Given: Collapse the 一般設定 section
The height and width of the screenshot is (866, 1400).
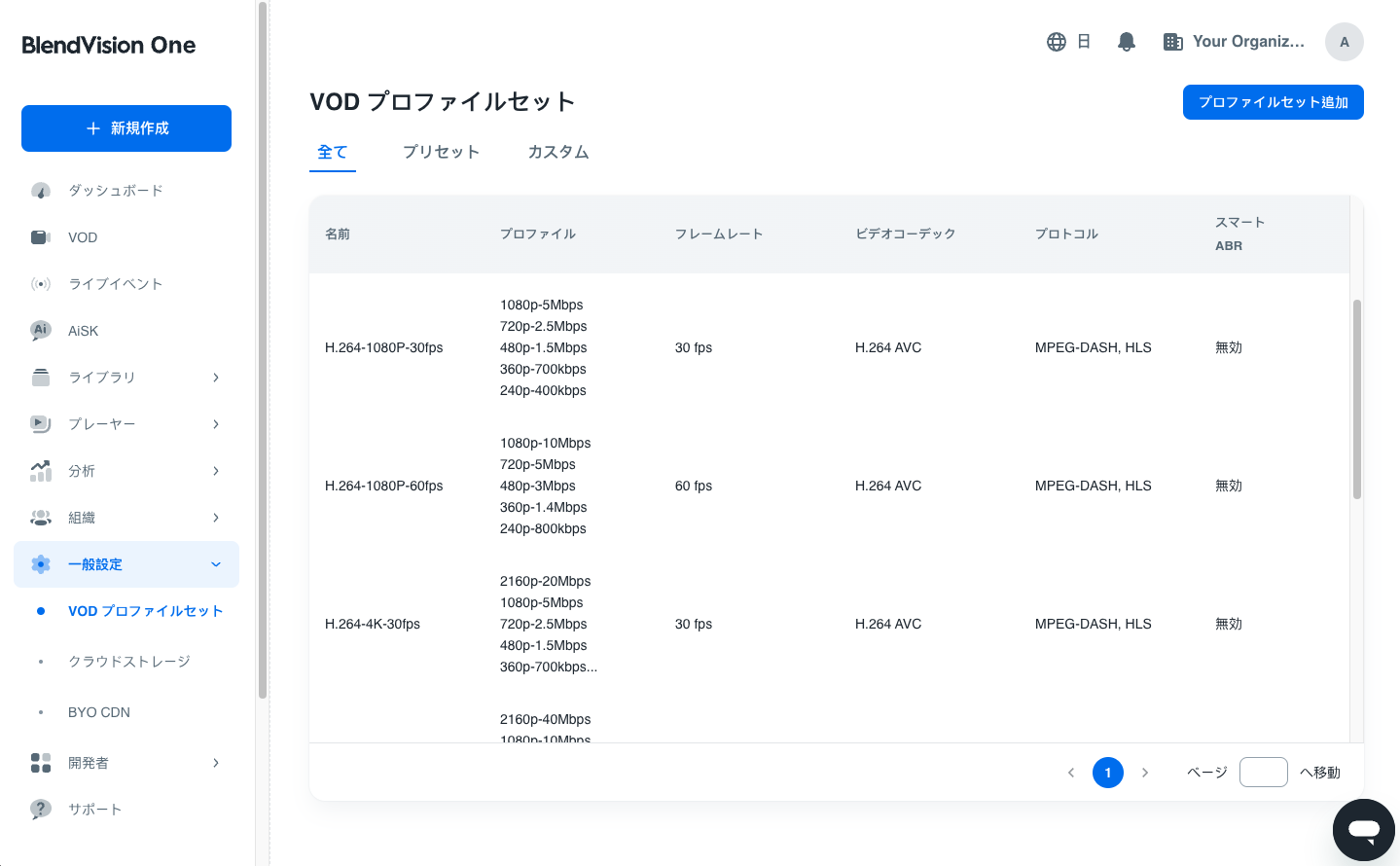Looking at the screenshot, I should [x=216, y=564].
